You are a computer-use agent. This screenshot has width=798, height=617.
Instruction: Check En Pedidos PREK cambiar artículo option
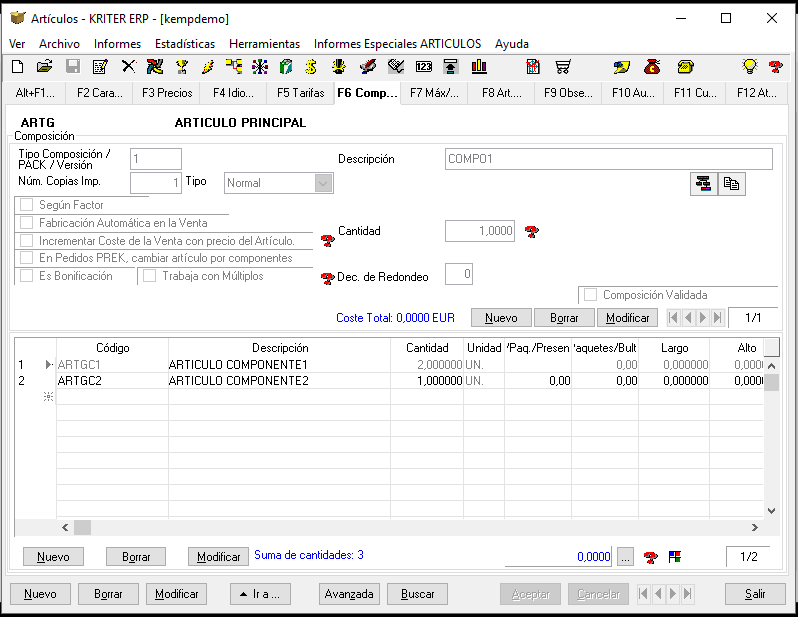tap(26, 258)
